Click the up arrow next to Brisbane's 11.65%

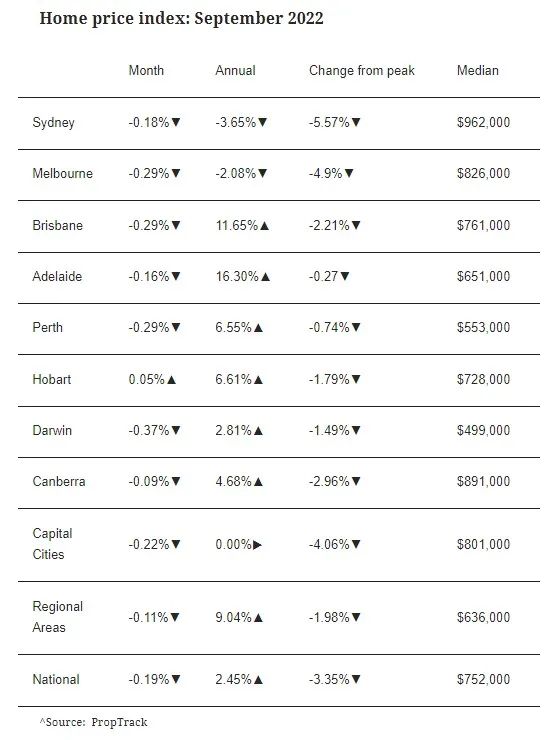pyautogui.click(x=264, y=226)
